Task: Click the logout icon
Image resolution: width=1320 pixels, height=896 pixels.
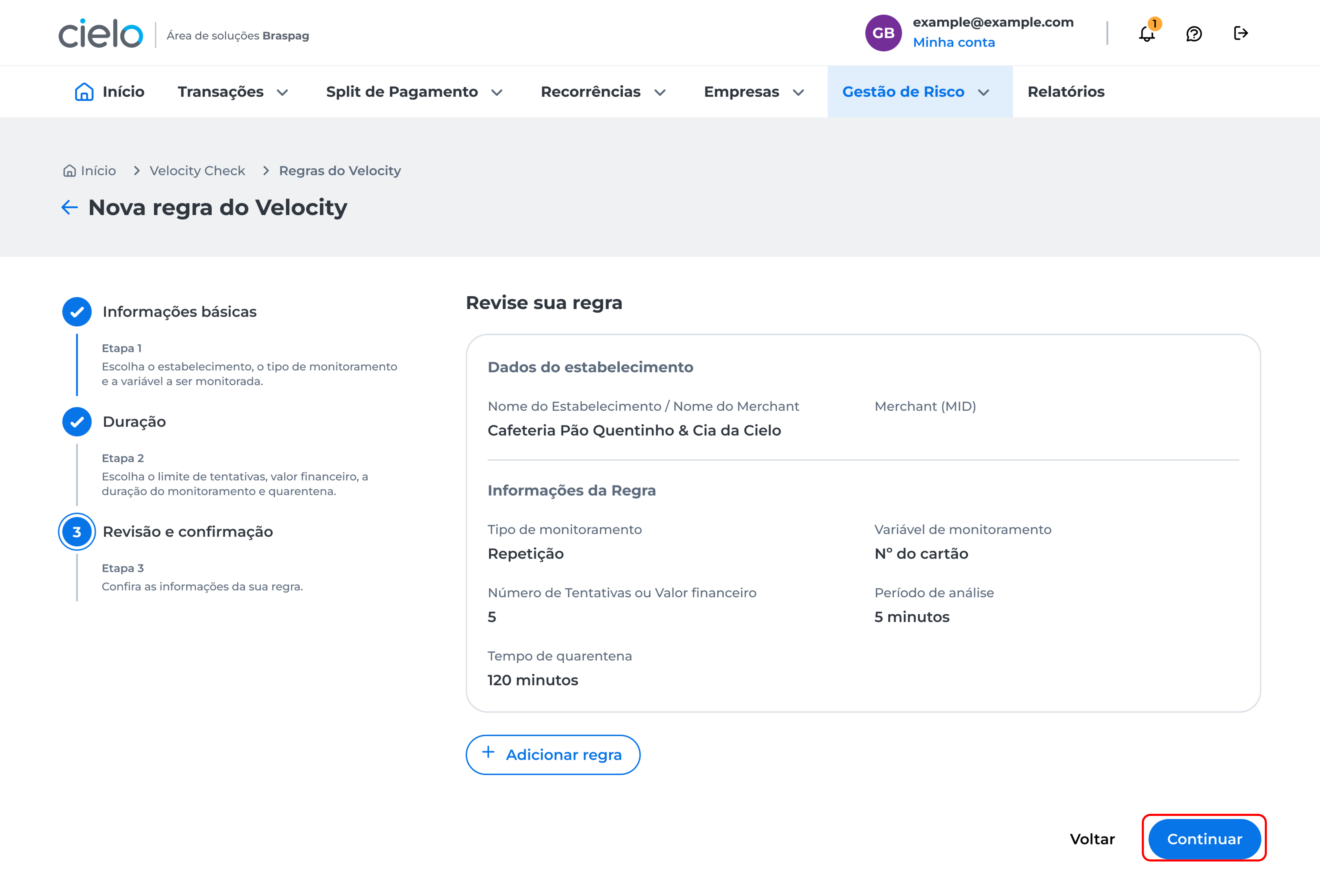Action: [1240, 34]
